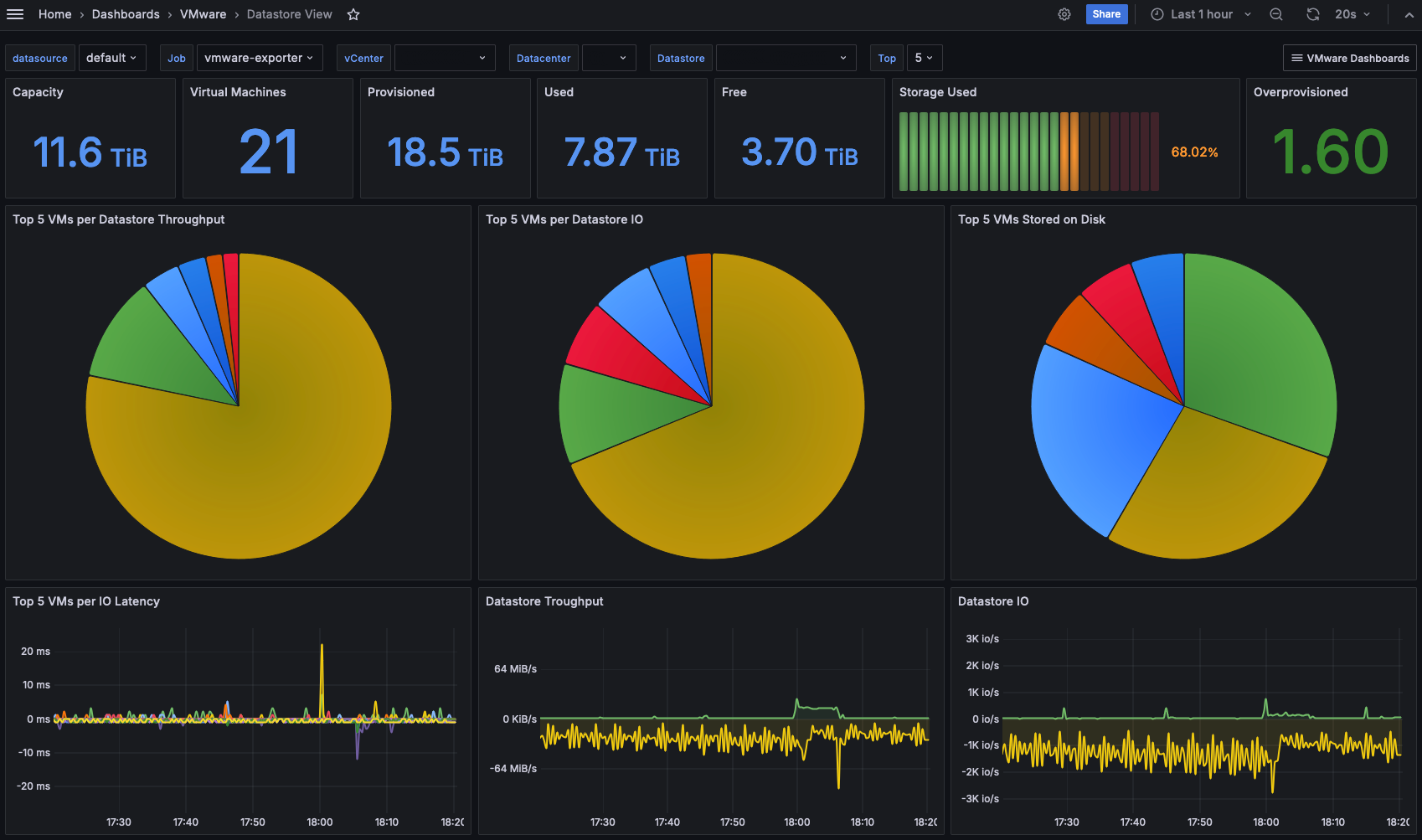
Task: Open the Datacenter variable dropdown
Action: coord(609,58)
